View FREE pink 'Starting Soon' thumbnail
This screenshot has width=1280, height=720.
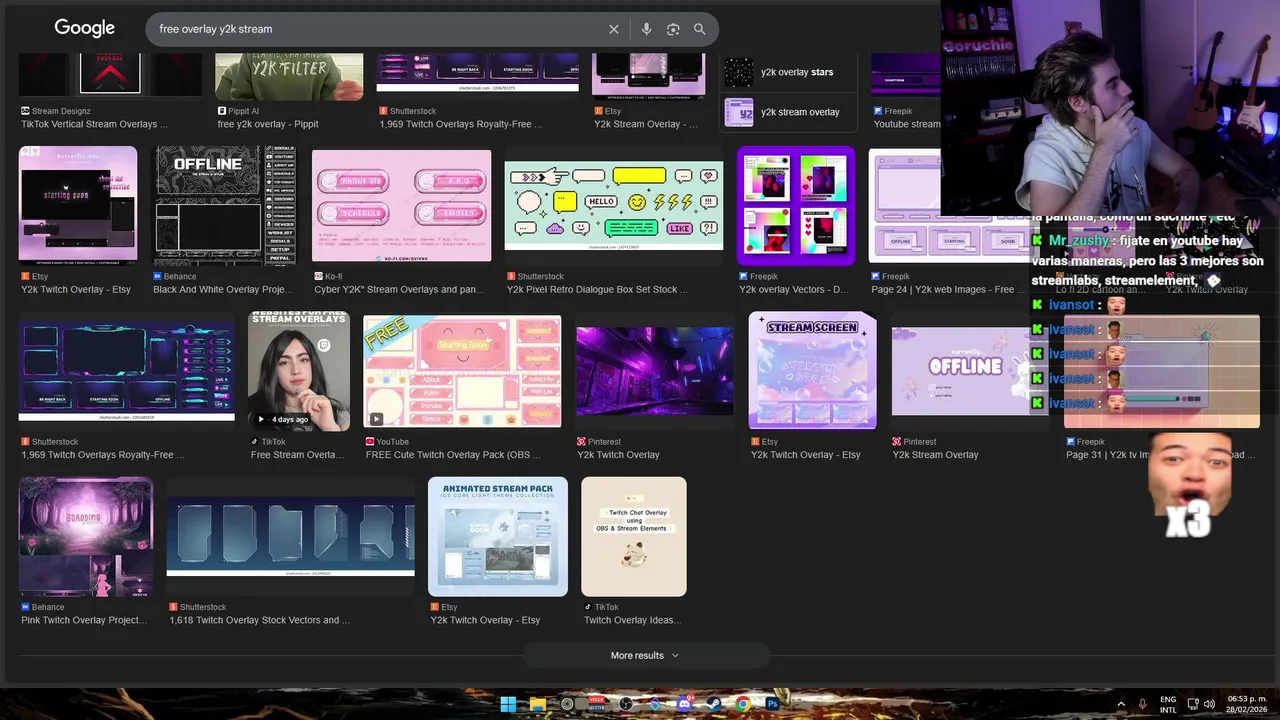(462, 371)
